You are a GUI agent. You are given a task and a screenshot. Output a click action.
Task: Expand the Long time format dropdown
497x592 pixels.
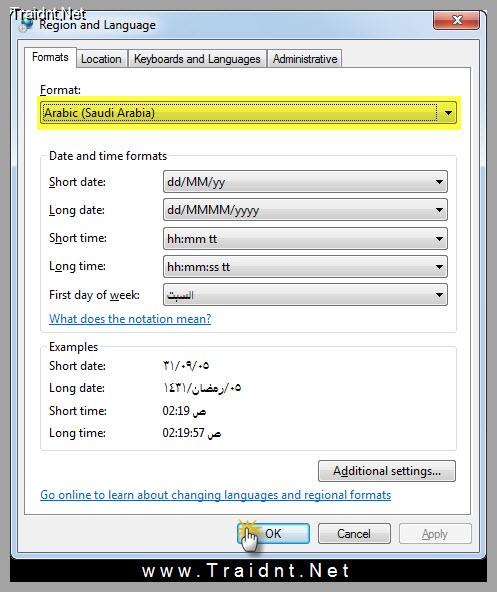[439, 267]
